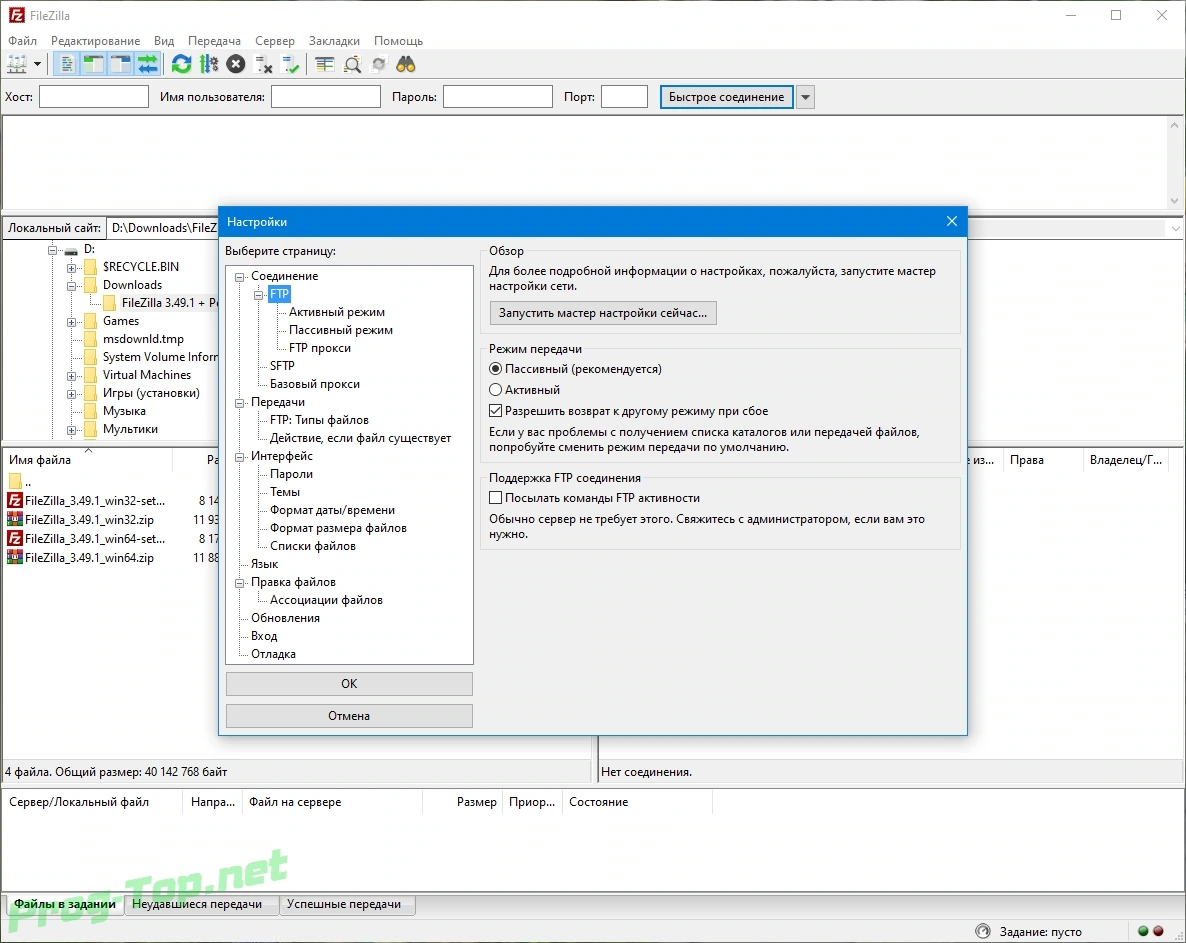Select the Пассивный (рекомендуется) radio button
Screen dimensions: 1186x943
[495, 369]
